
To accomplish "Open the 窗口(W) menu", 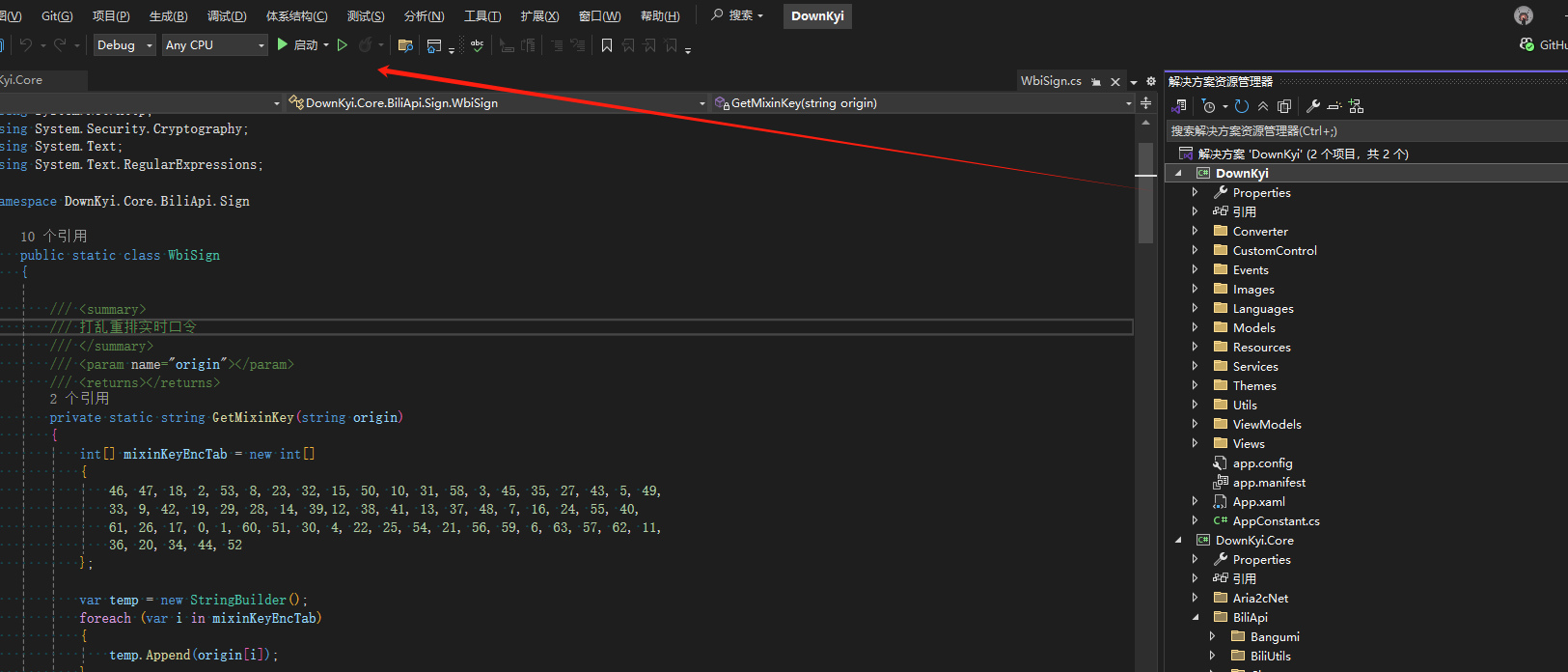I will click(599, 15).
